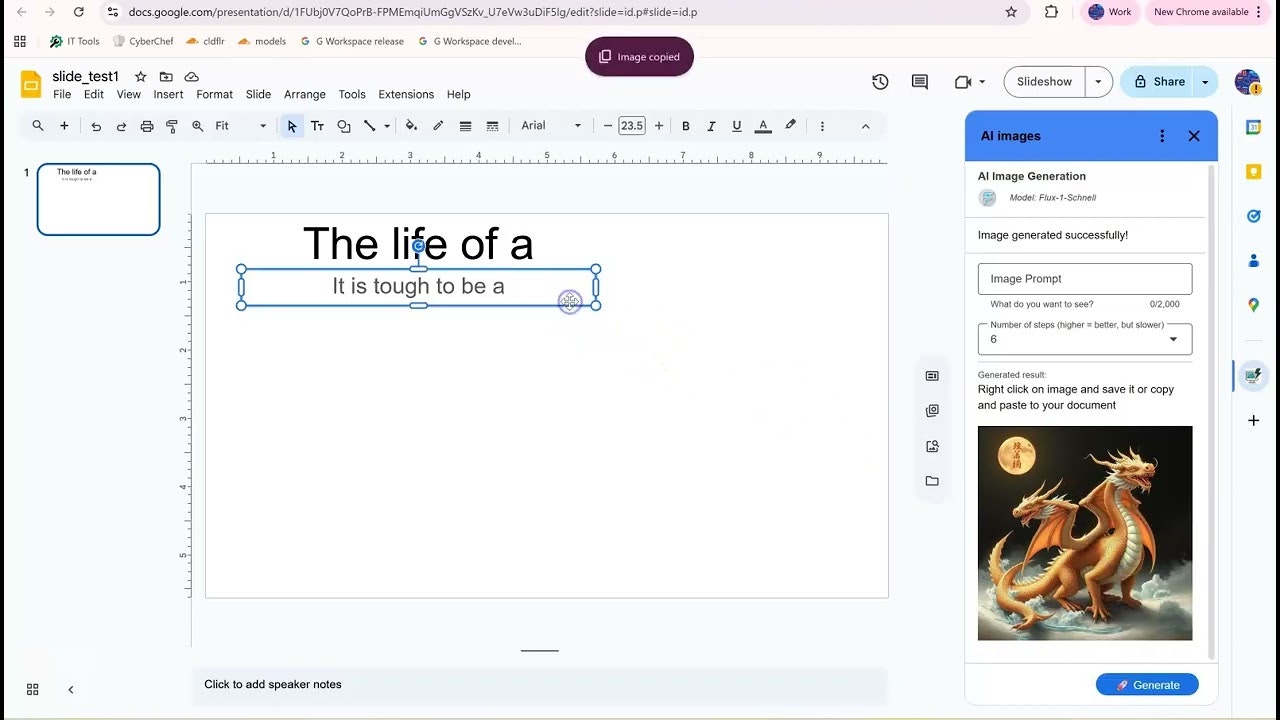Click the Generate button
Viewport: 1280px width, 720px height.
pyautogui.click(x=1146, y=684)
